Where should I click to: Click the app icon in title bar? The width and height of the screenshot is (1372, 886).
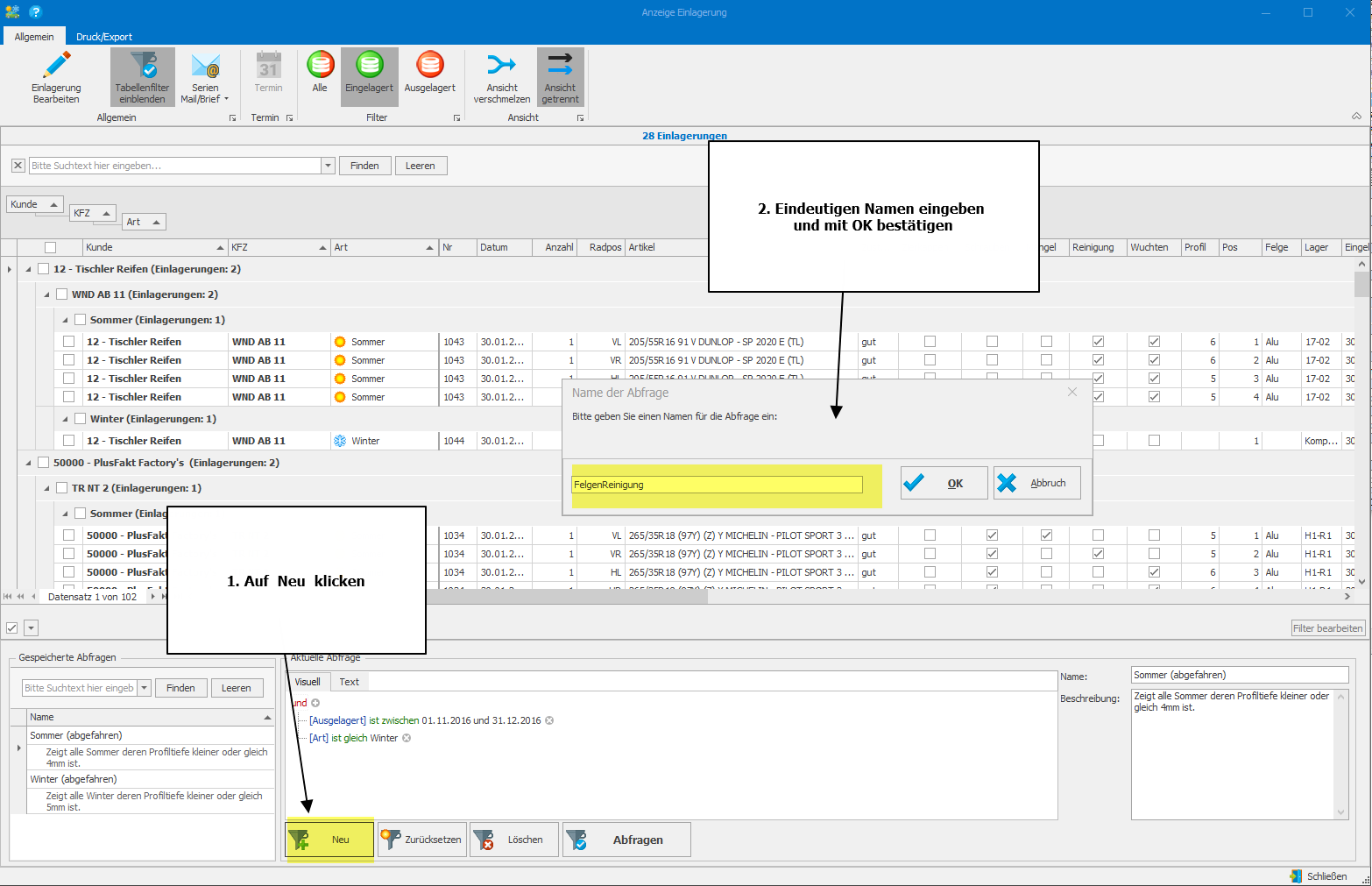(12, 12)
